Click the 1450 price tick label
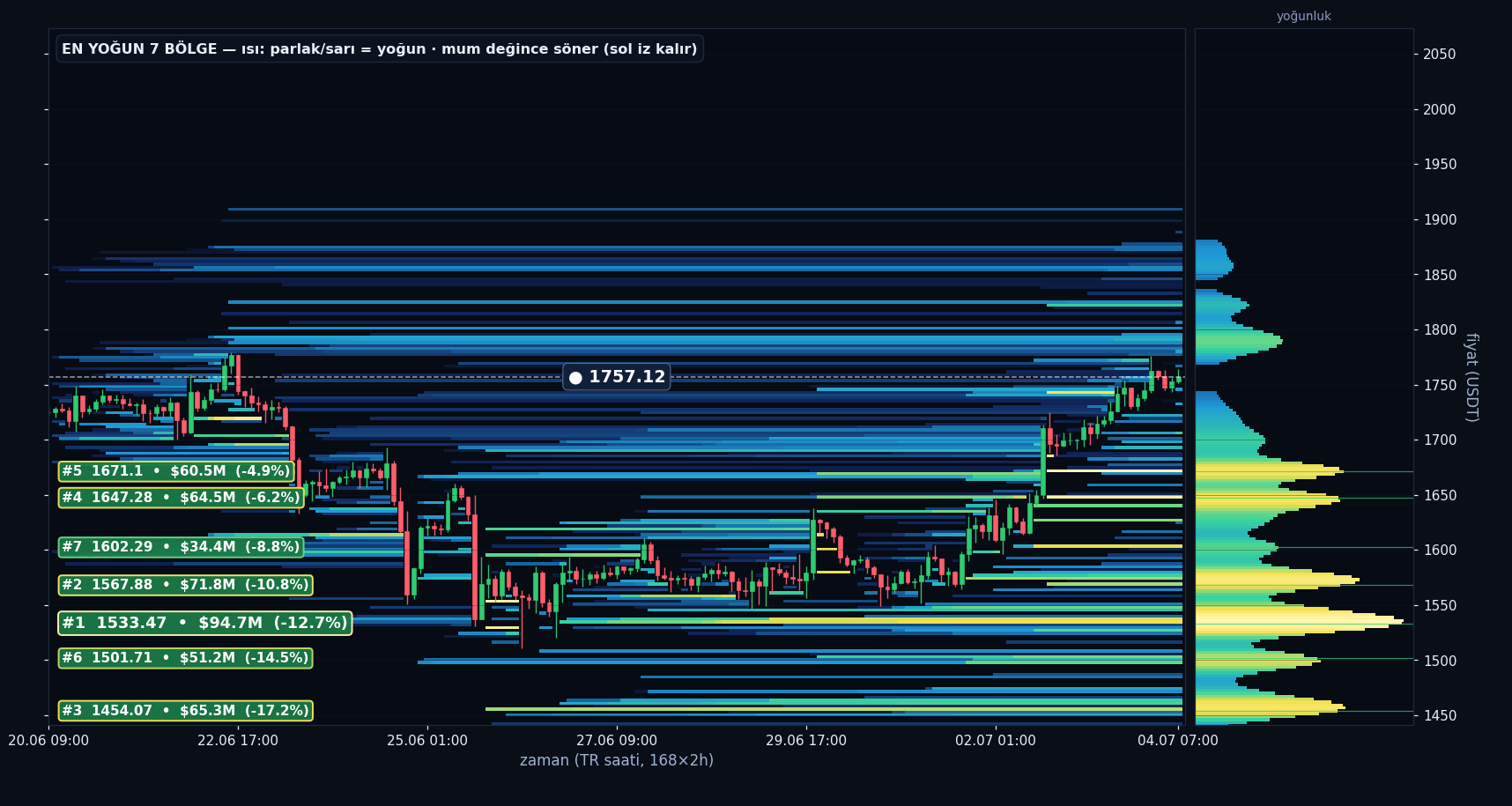The height and width of the screenshot is (806, 1512). click(1439, 716)
